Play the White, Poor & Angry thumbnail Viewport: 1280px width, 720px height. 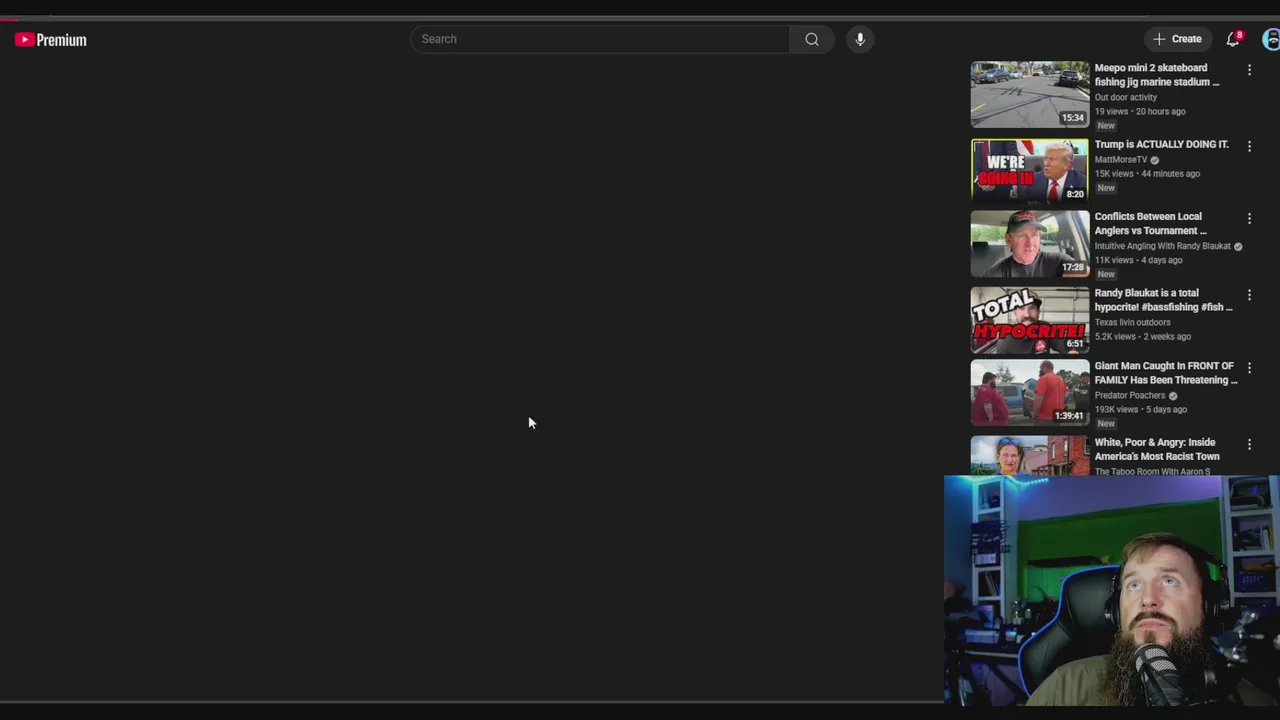pos(1030,456)
